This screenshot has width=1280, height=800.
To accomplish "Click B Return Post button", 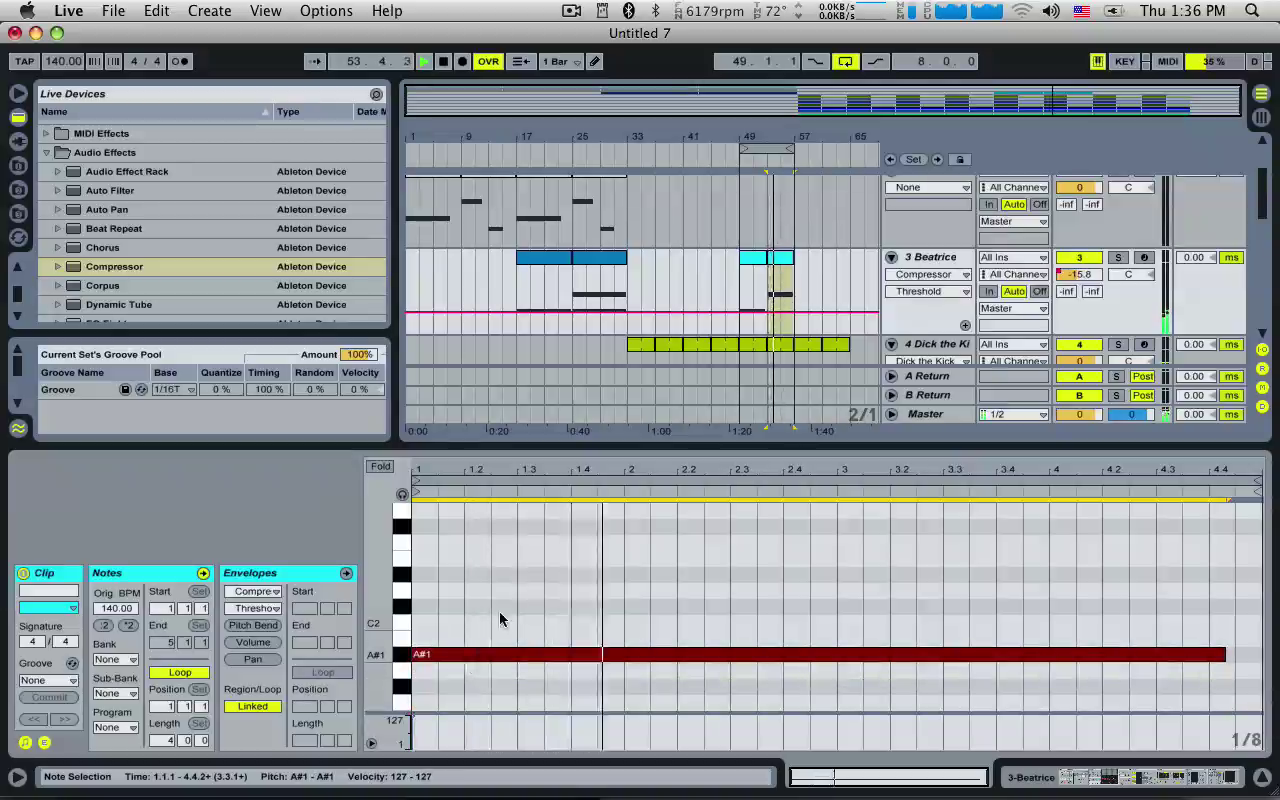I will click(1142, 395).
